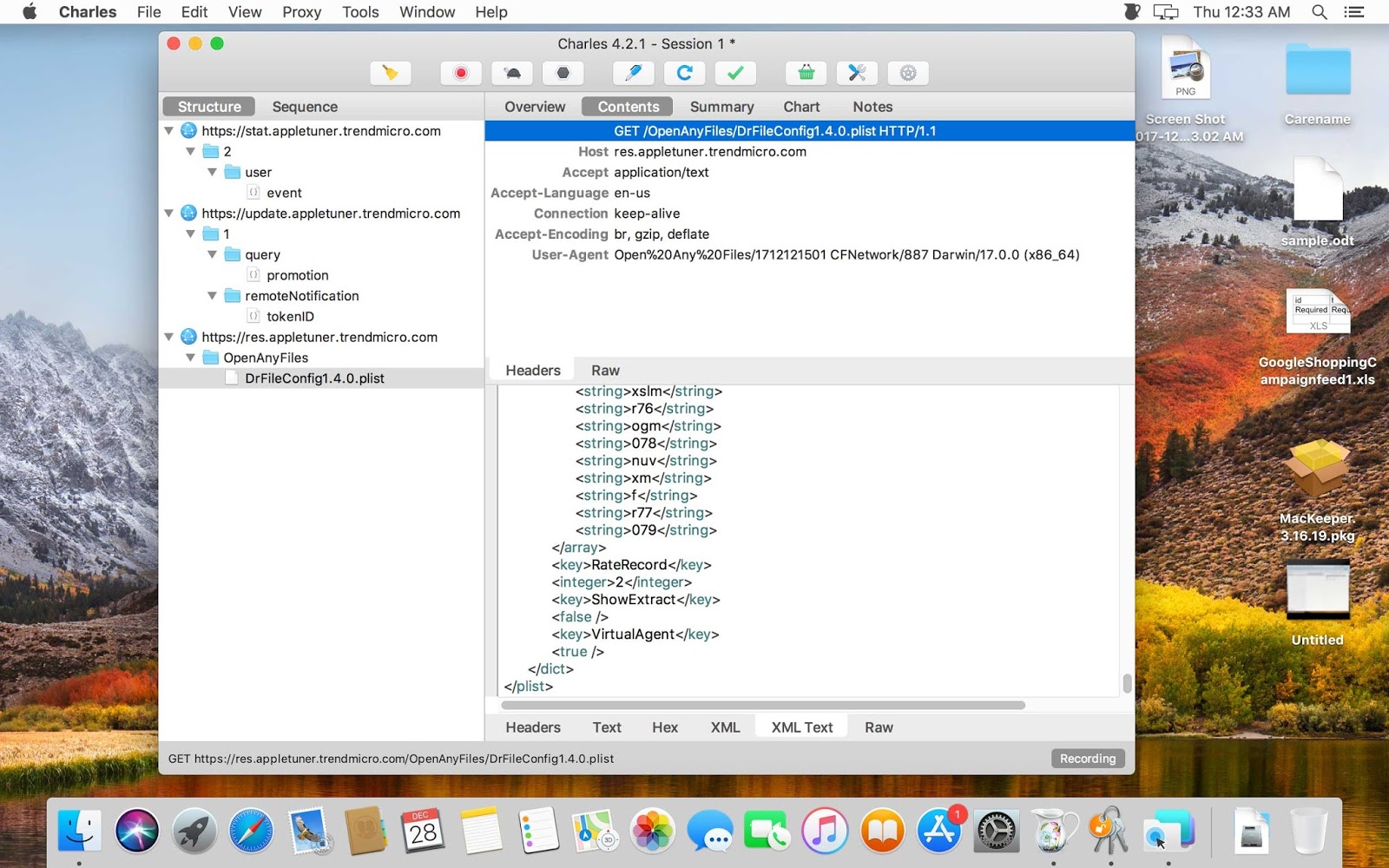Image resolution: width=1389 pixels, height=868 pixels.
Task: Select the GET request line header row
Action: [809, 131]
